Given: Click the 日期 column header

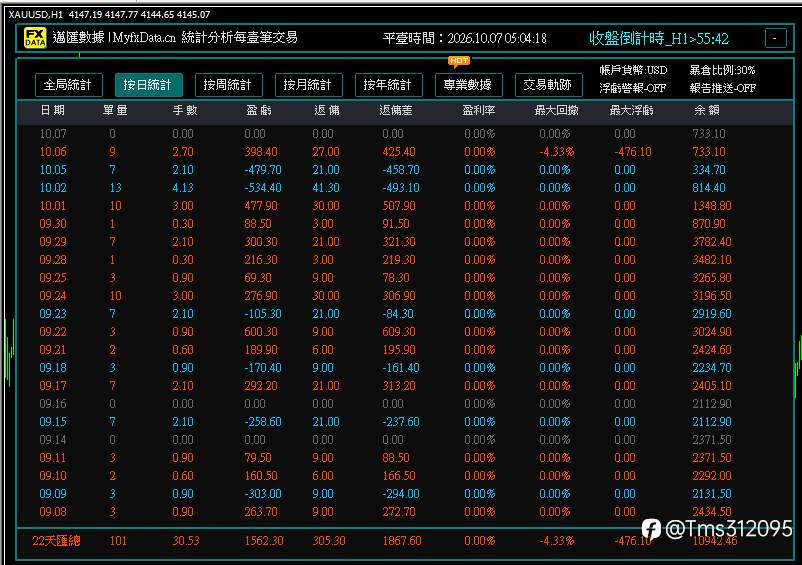Looking at the screenshot, I should point(53,110).
